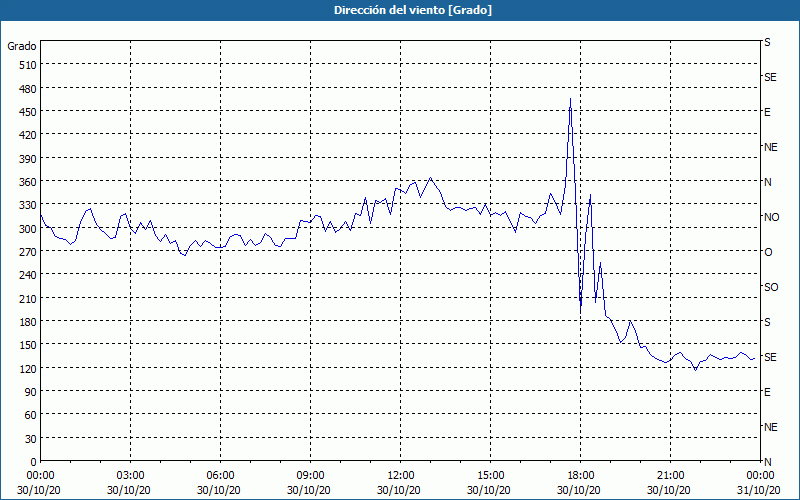The width and height of the screenshot is (800, 500).
Task: Click the chart title 'Dirección del viento [Grado]'
Action: point(413,10)
